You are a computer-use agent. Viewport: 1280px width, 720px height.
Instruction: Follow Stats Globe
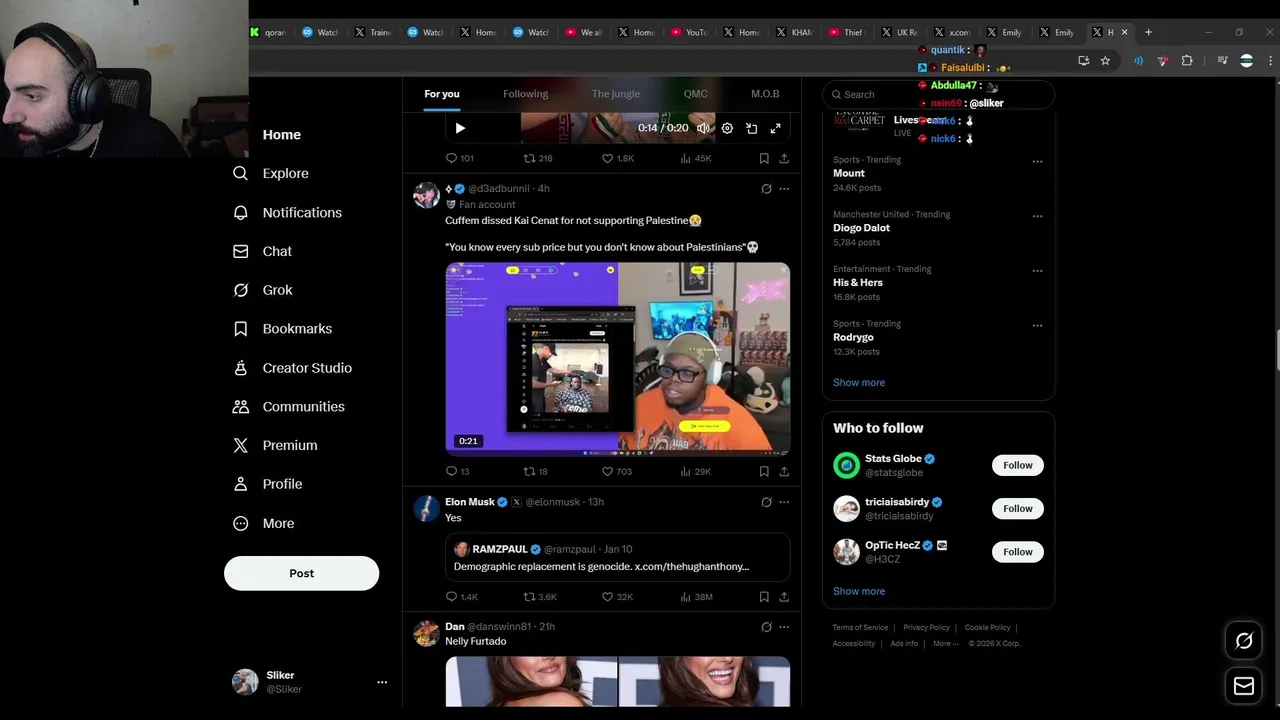coord(1017,465)
